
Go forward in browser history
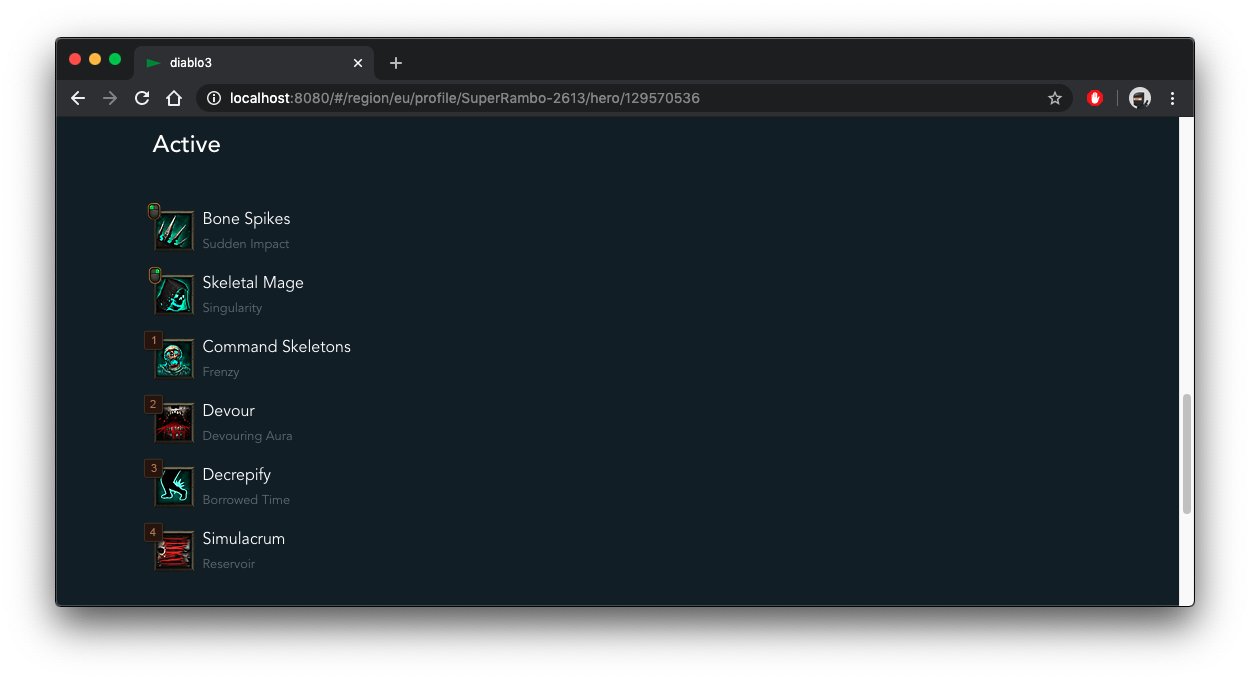coord(110,98)
